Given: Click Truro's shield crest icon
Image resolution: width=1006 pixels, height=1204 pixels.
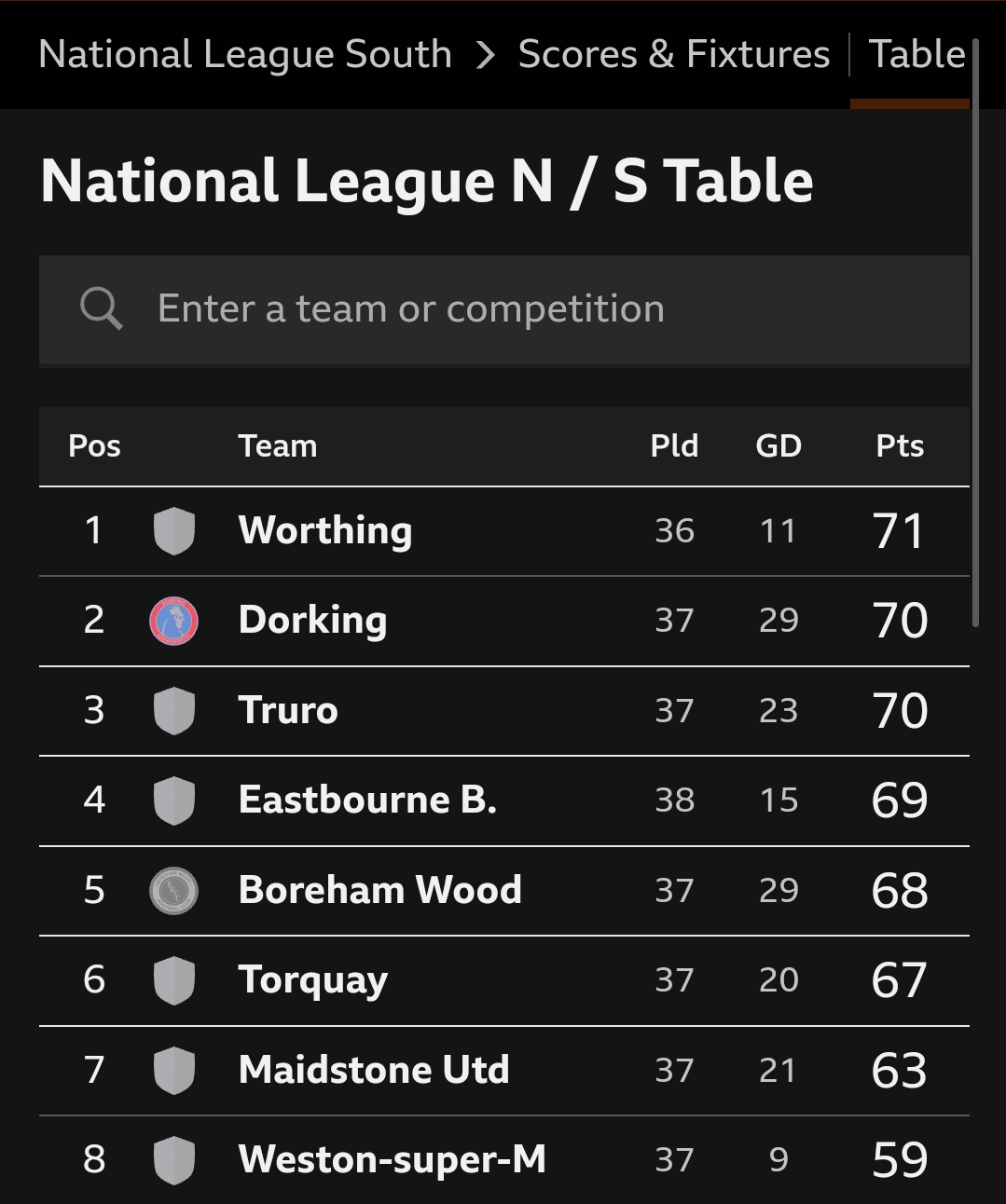Looking at the screenshot, I should pos(173,711).
